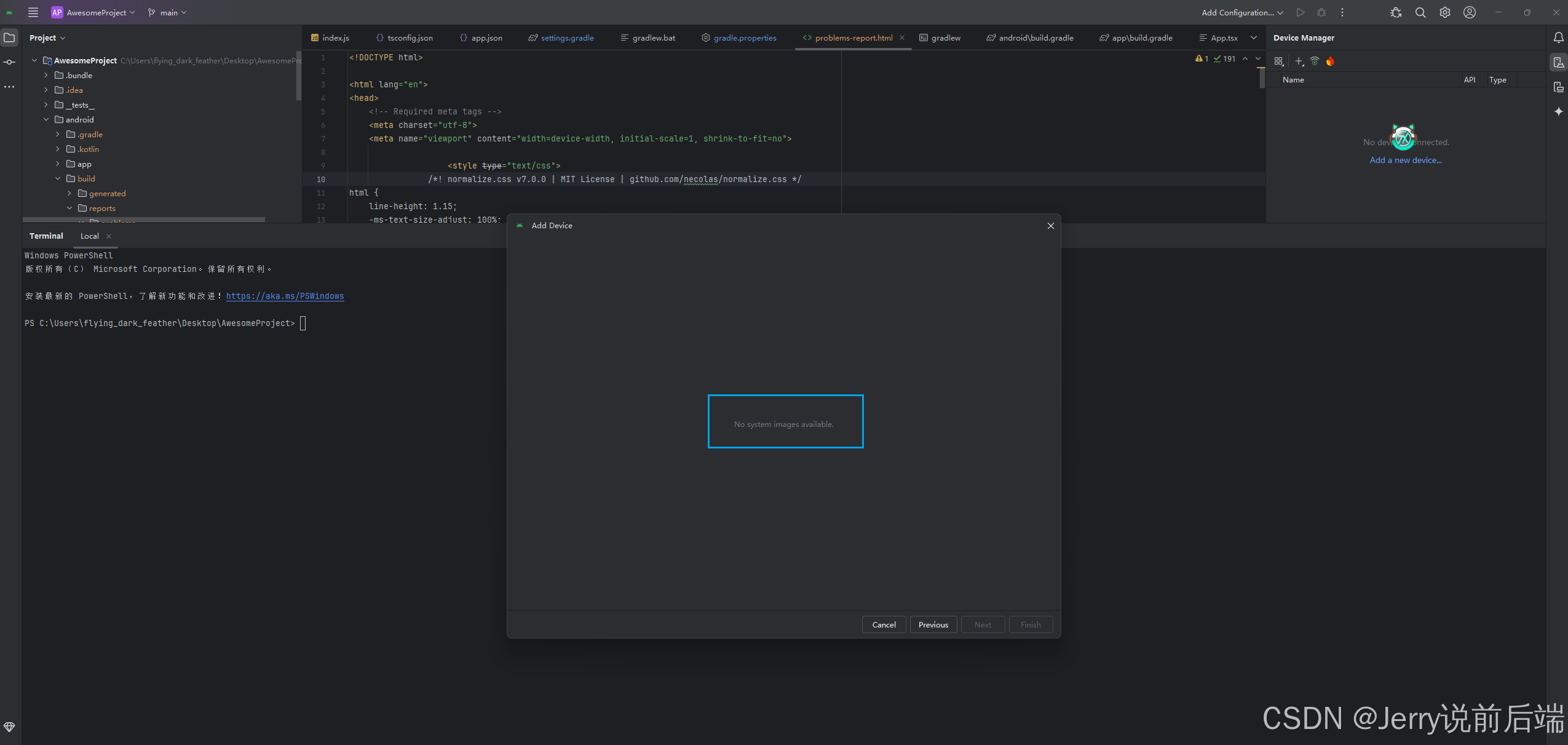Toggle the Device Manager side panel button
1568x745 pixels.
click(x=1558, y=62)
